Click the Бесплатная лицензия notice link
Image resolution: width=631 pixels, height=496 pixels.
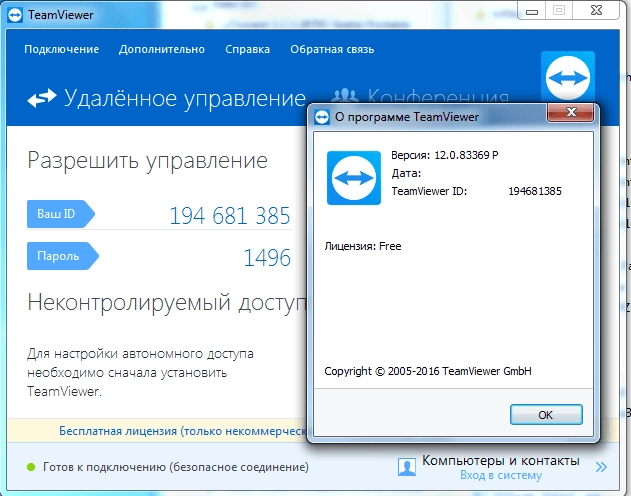(x=183, y=431)
